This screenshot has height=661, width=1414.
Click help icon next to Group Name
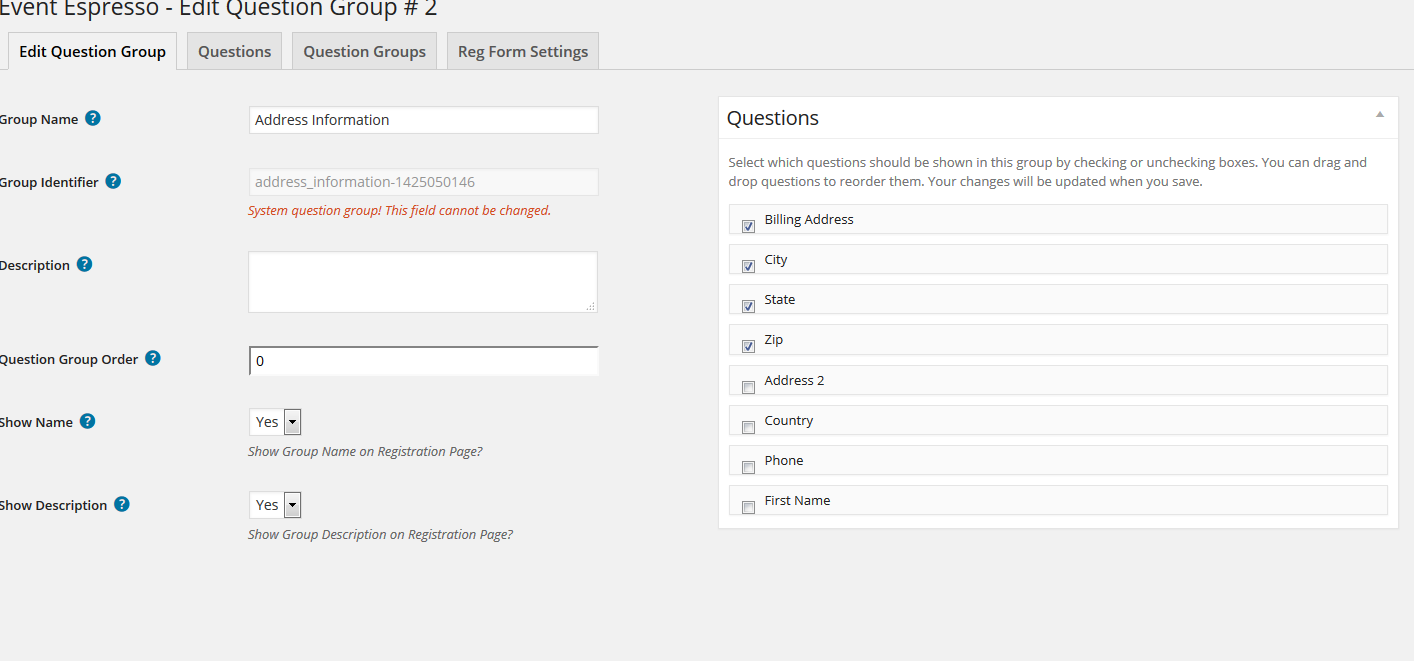[x=93, y=118]
